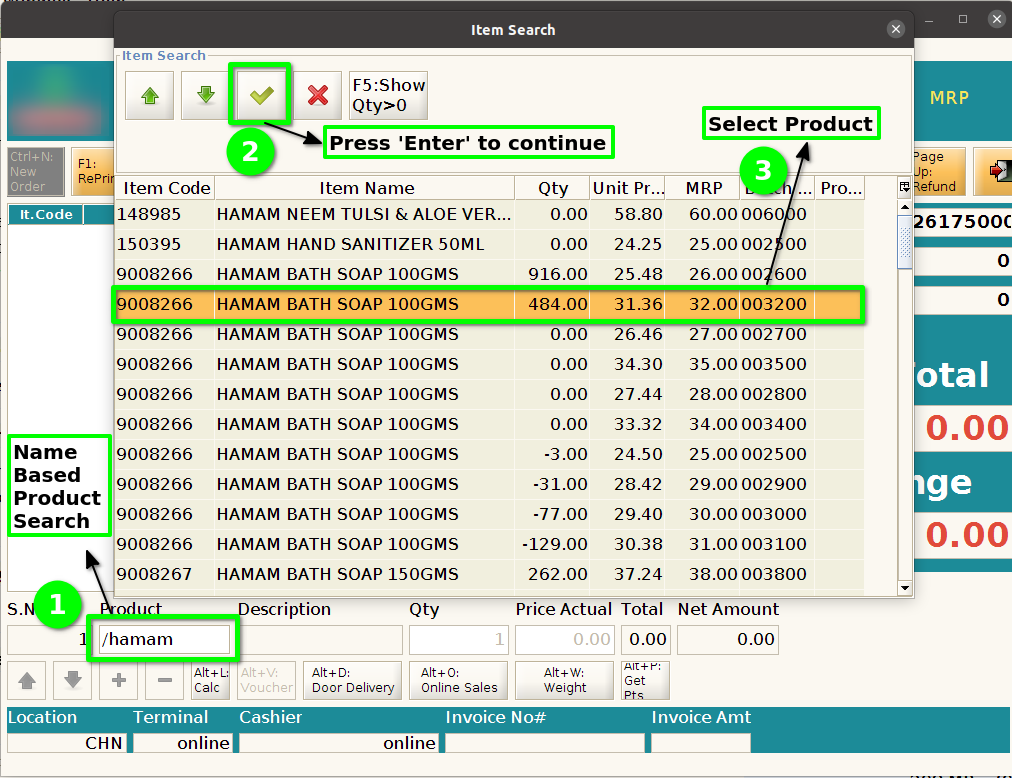The image size is (1012, 778).
Task: Click the Total field showing 0.00
Action: [x=646, y=640]
